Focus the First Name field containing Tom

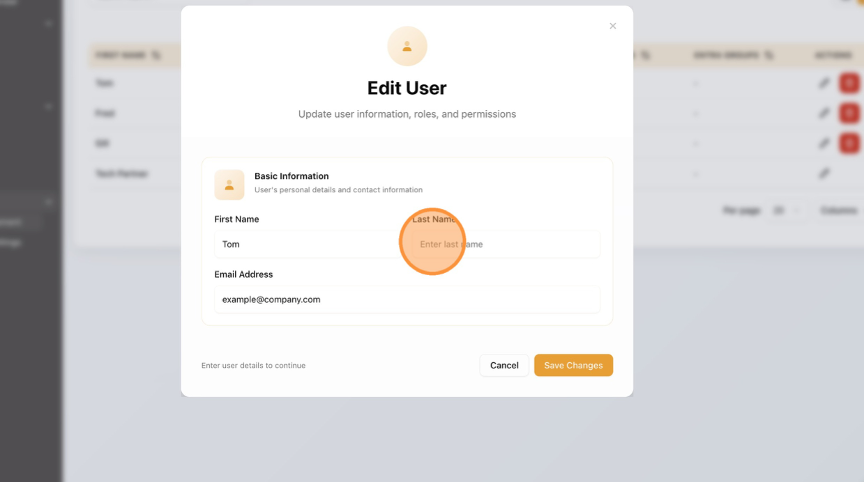(305, 244)
